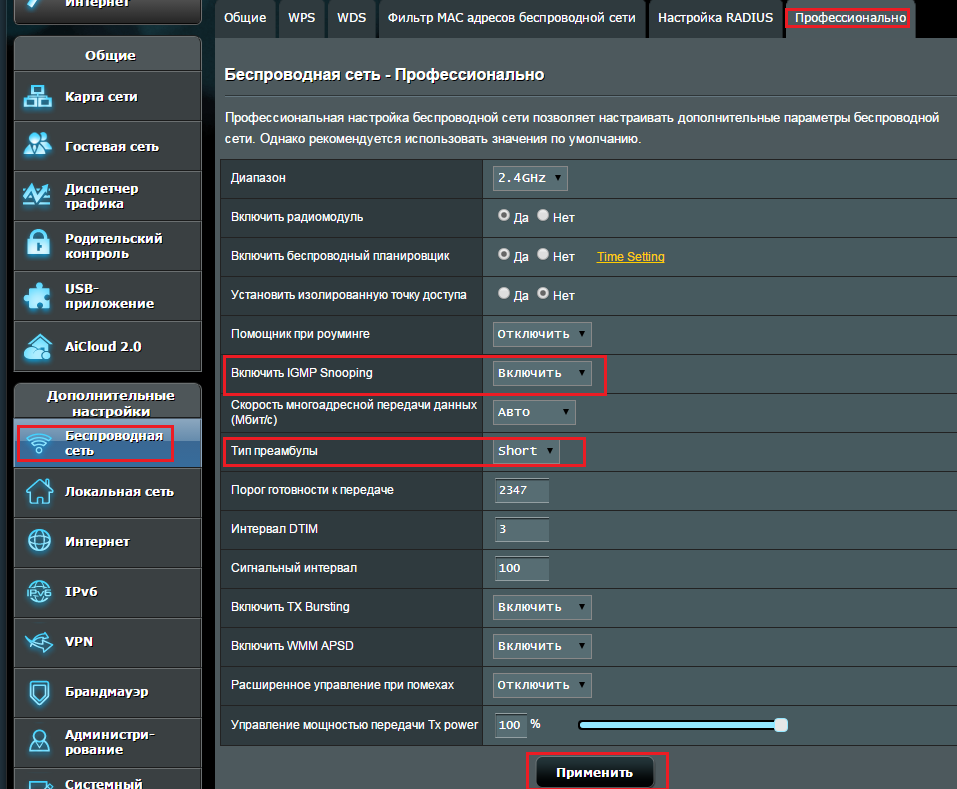The height and width of the screenshot is (789, 957).
Task: Click the Локальная сеть house icon
Action: coord(38,491)
